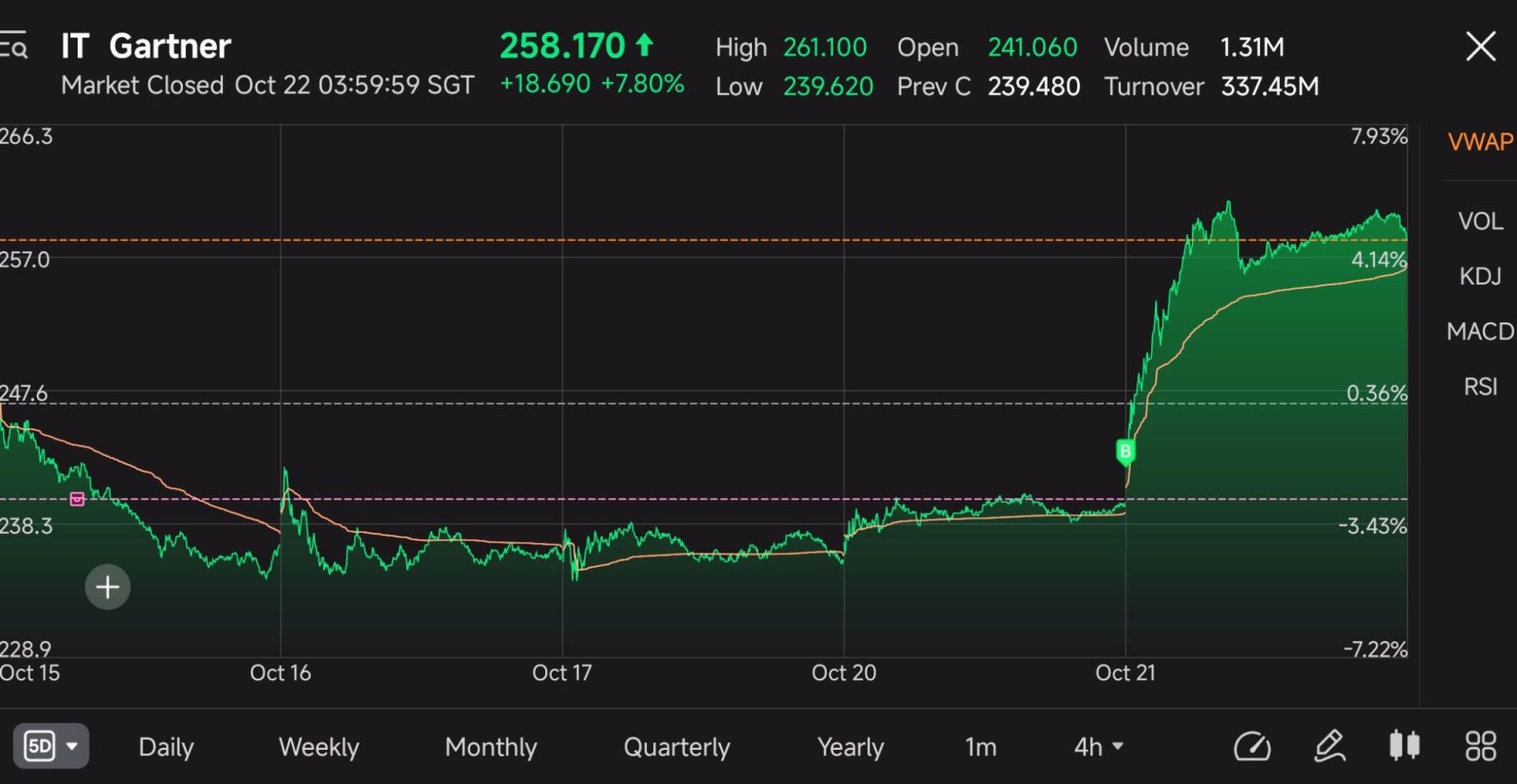Tap the Gartner stock name
The height and width of the screenshot is (784, 1517).
point(170,46)
